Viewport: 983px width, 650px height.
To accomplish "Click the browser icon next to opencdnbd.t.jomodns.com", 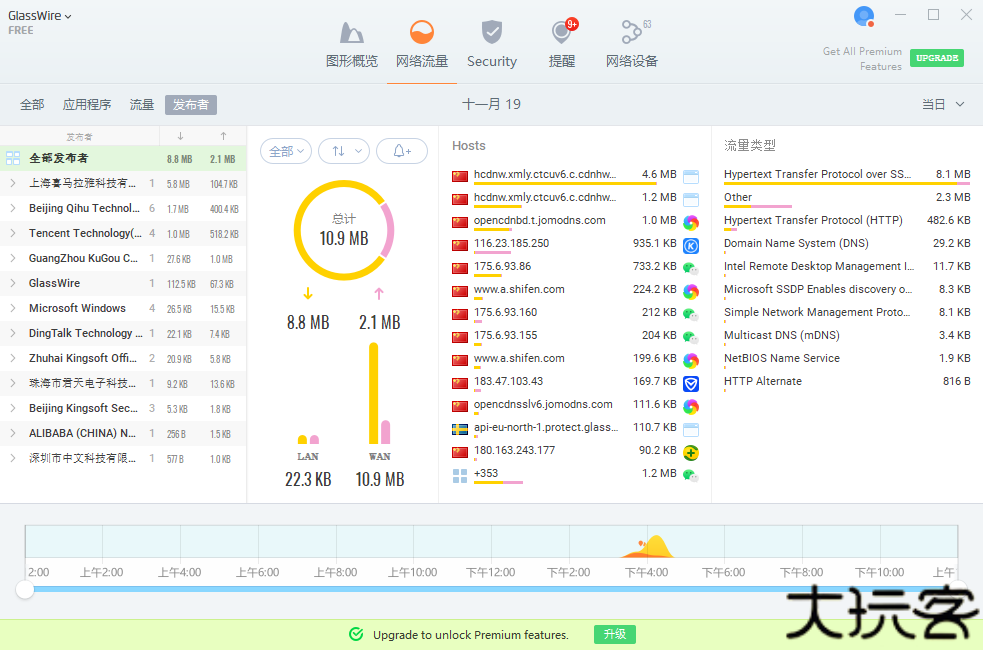I will point(691,223).
